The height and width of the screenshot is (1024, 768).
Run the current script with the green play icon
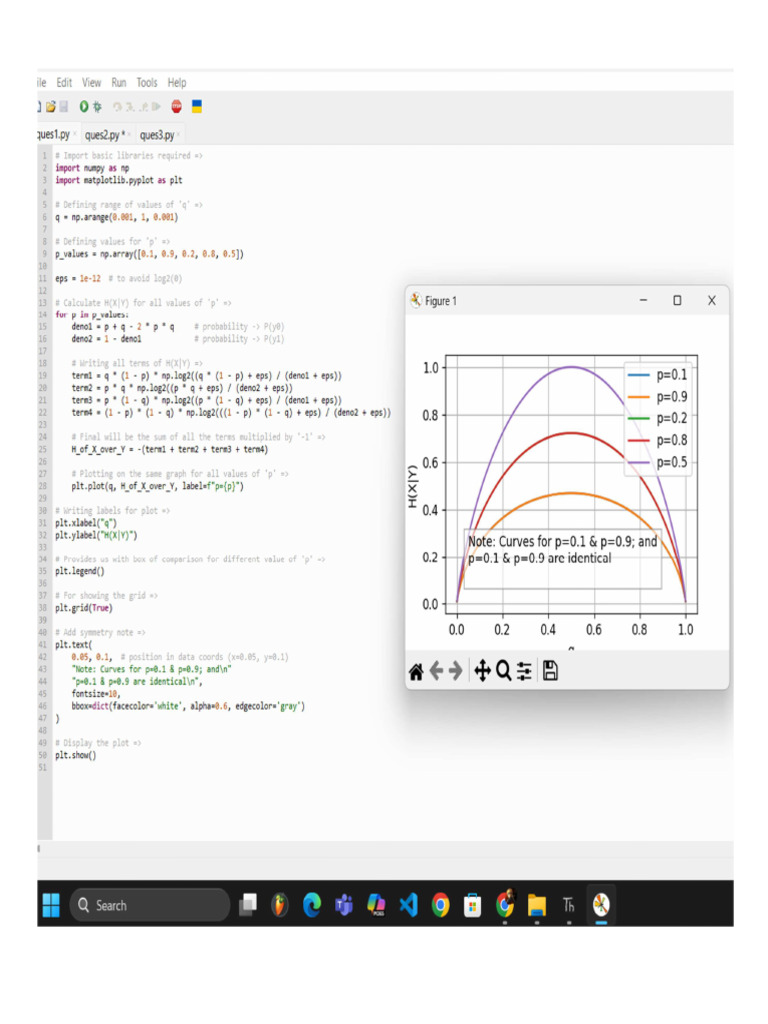pyautogui.click(x=84, y=106)
